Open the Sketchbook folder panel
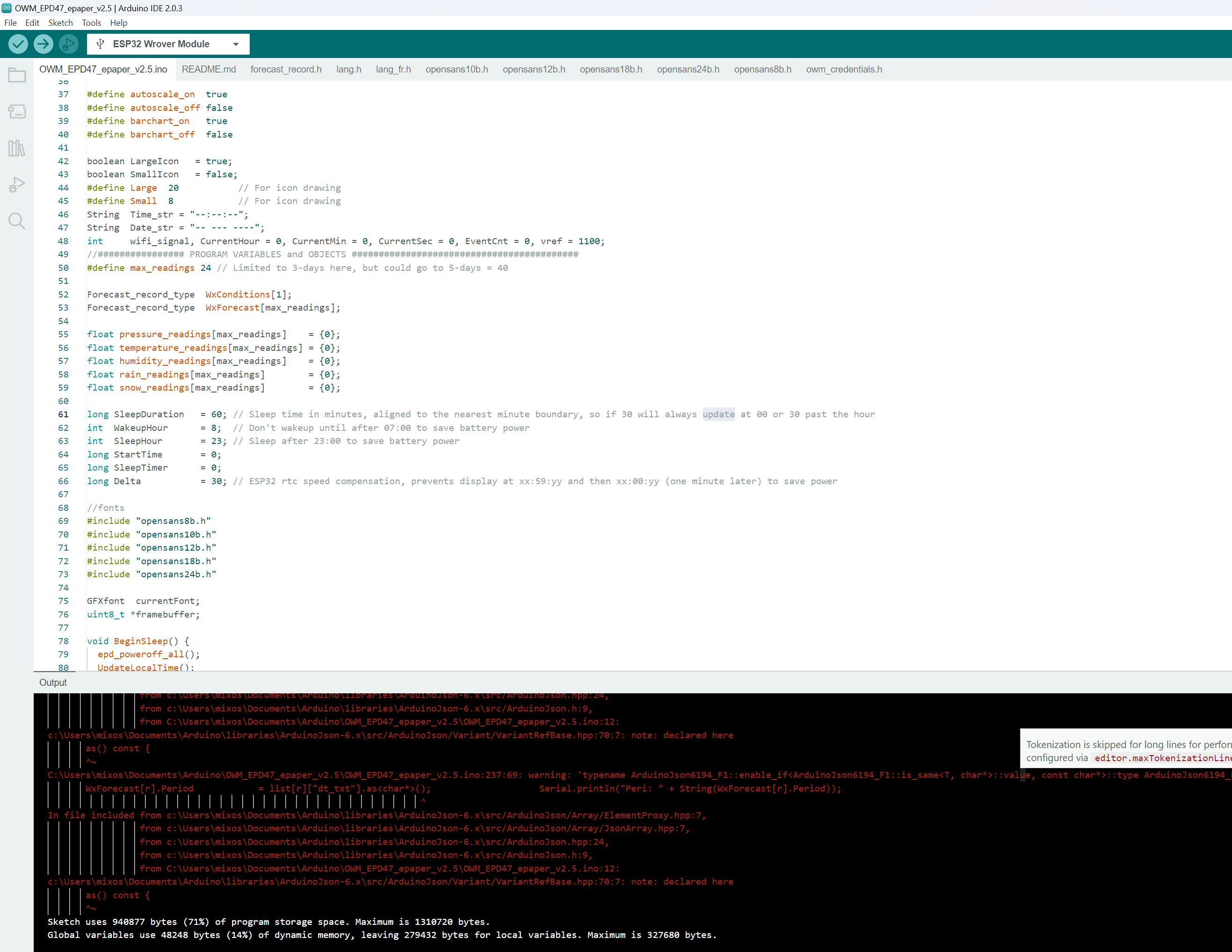 coord(17,75)
